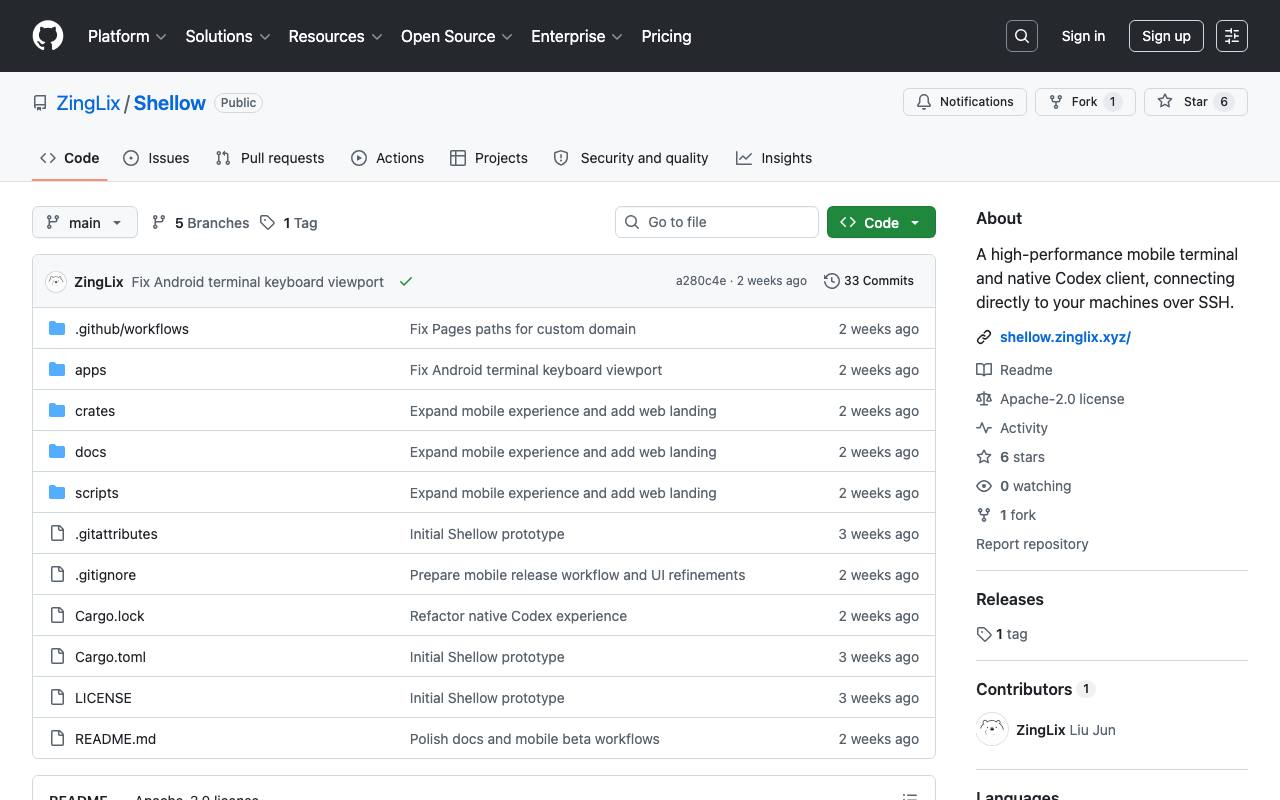The image size is (1280, 800).
Task: Open Readme link in About sidebar
Action: [x=1015, y=370]
